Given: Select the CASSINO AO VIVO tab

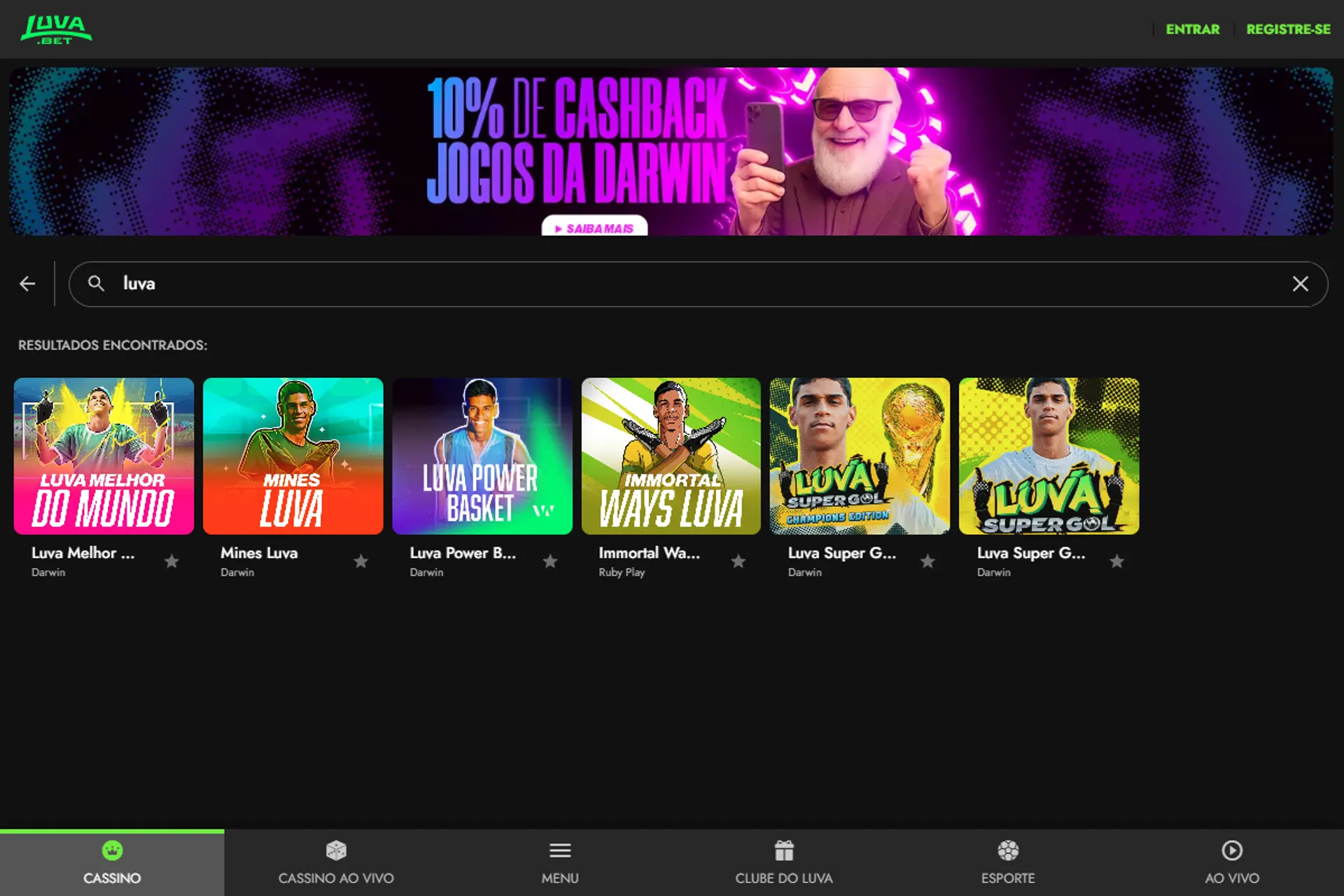Looking at the screenshot, I should pos(336,862).
